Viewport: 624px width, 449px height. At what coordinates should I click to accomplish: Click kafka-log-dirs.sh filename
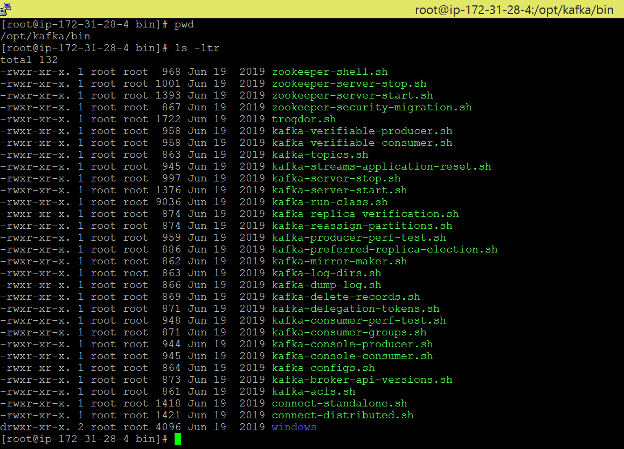click(x=326, y=273)
